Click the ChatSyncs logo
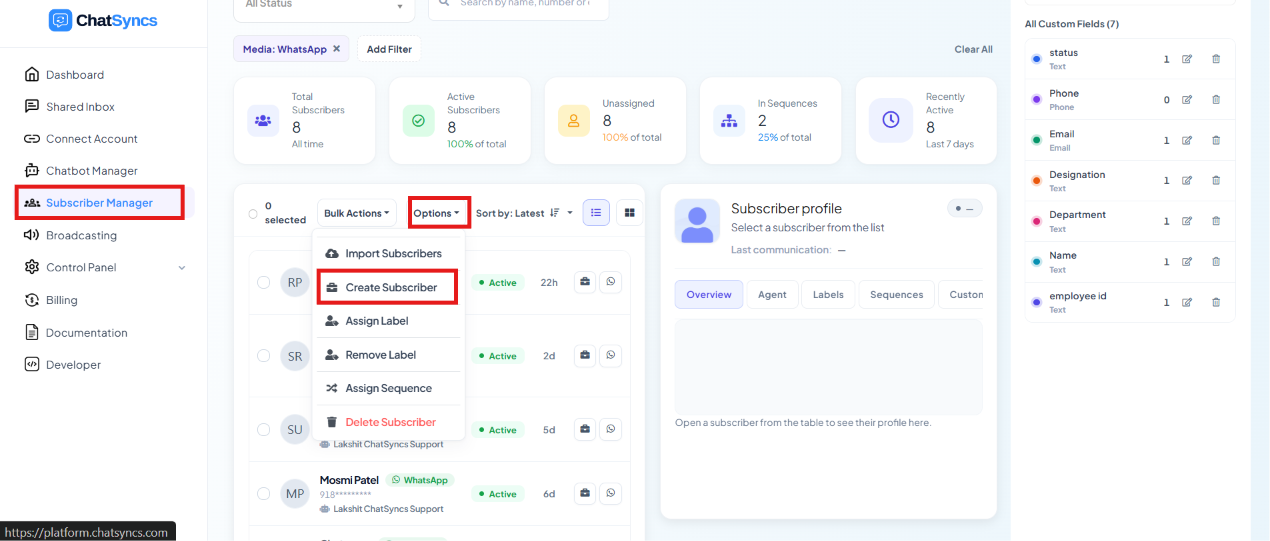The image size is (1270, 541). point(103,20)
